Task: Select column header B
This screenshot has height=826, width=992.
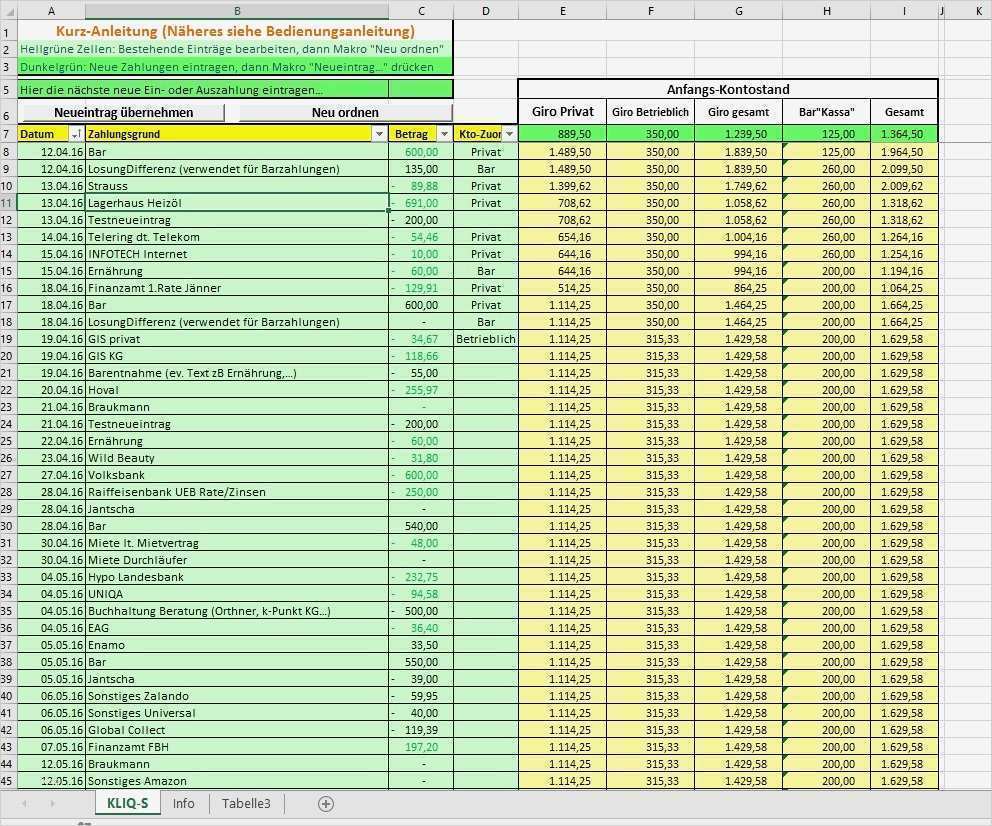Action: tap(236, 11)
